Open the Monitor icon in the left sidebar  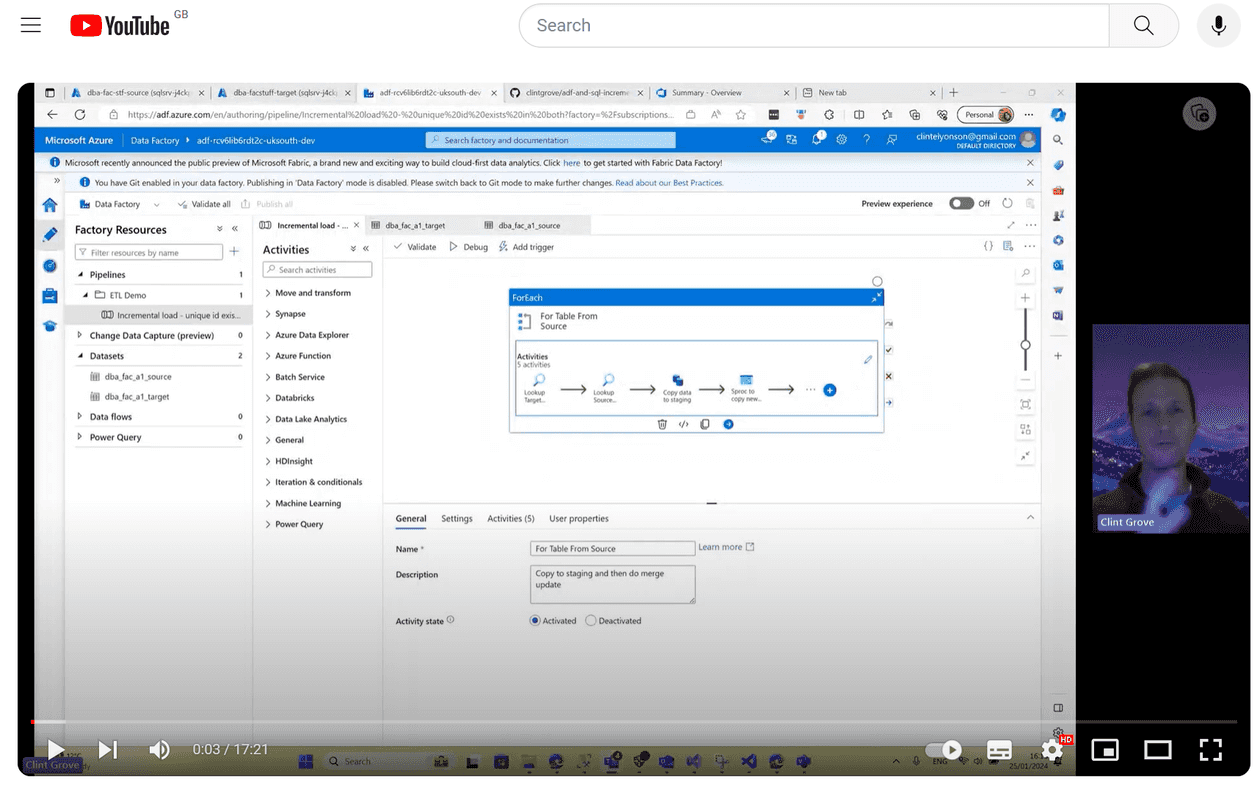click(50, 266)
